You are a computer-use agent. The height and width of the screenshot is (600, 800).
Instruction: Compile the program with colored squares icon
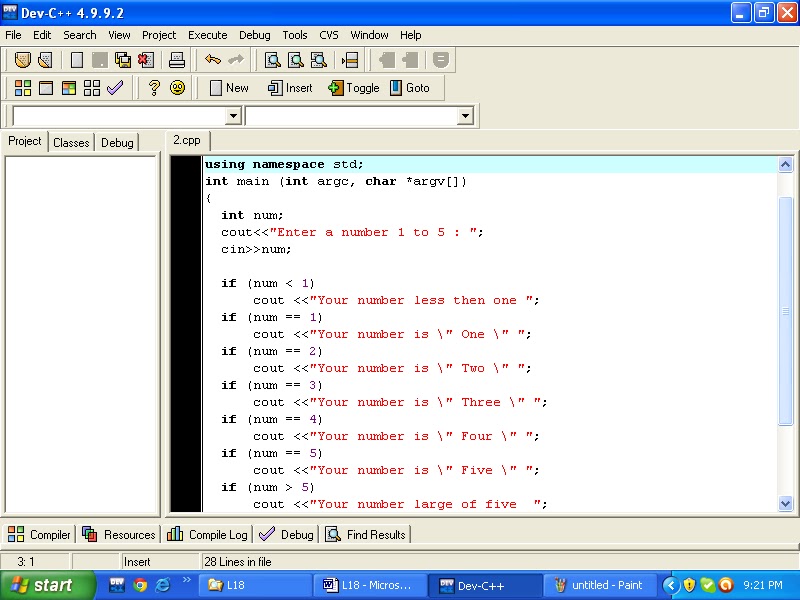(x=22, y=88)
